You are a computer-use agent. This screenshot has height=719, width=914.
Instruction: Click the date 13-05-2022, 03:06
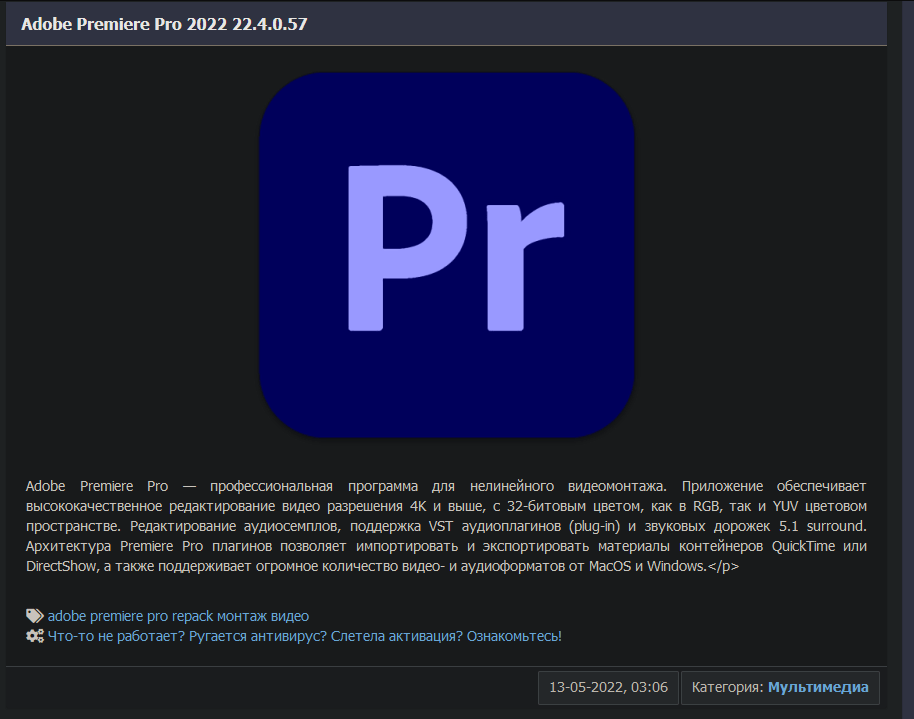tap(608, 688)
